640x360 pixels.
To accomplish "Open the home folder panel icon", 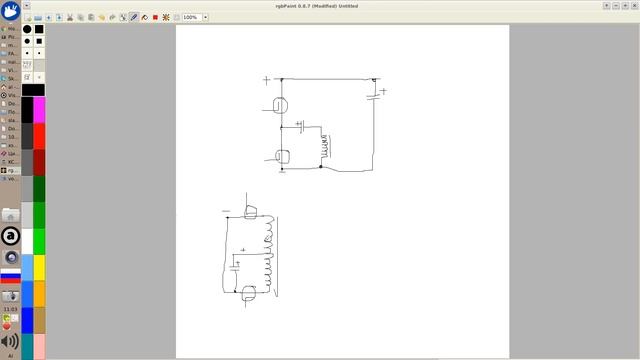I will [10, 215].
